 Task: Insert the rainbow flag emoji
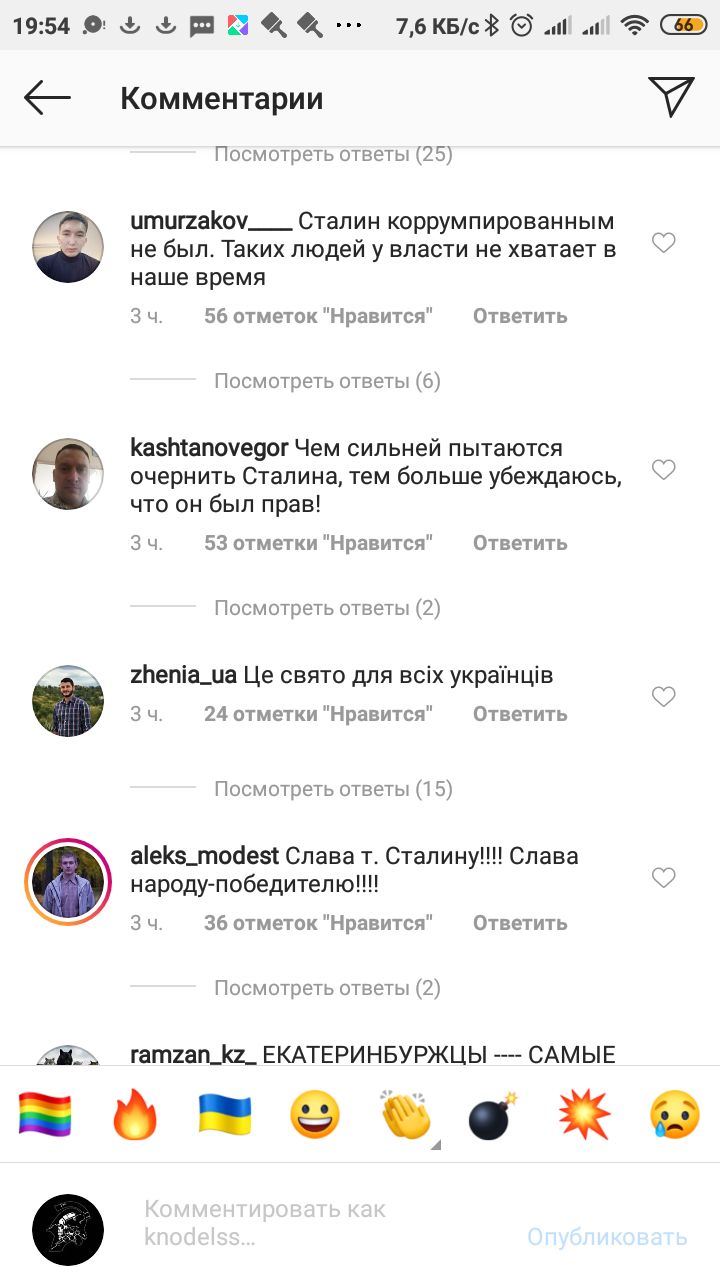[45, 1114]
